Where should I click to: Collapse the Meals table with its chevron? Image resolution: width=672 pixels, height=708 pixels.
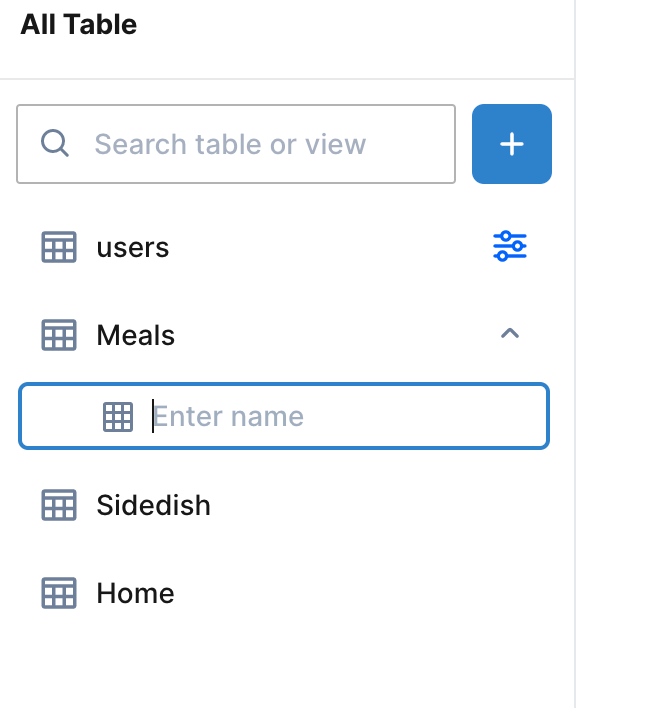(x=510, y=334)
